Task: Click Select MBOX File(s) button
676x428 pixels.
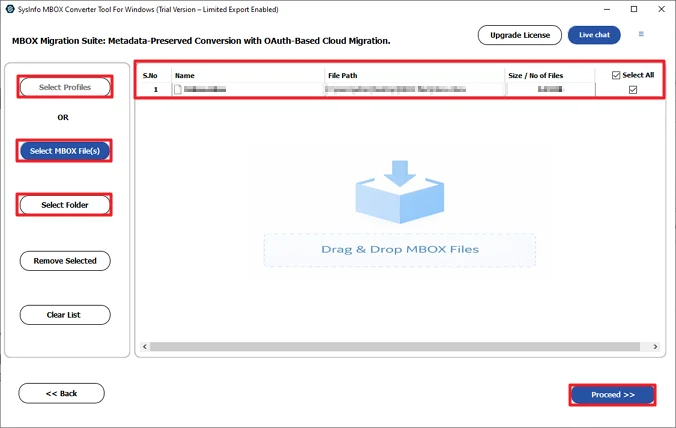Action: (x=65, y=151)
